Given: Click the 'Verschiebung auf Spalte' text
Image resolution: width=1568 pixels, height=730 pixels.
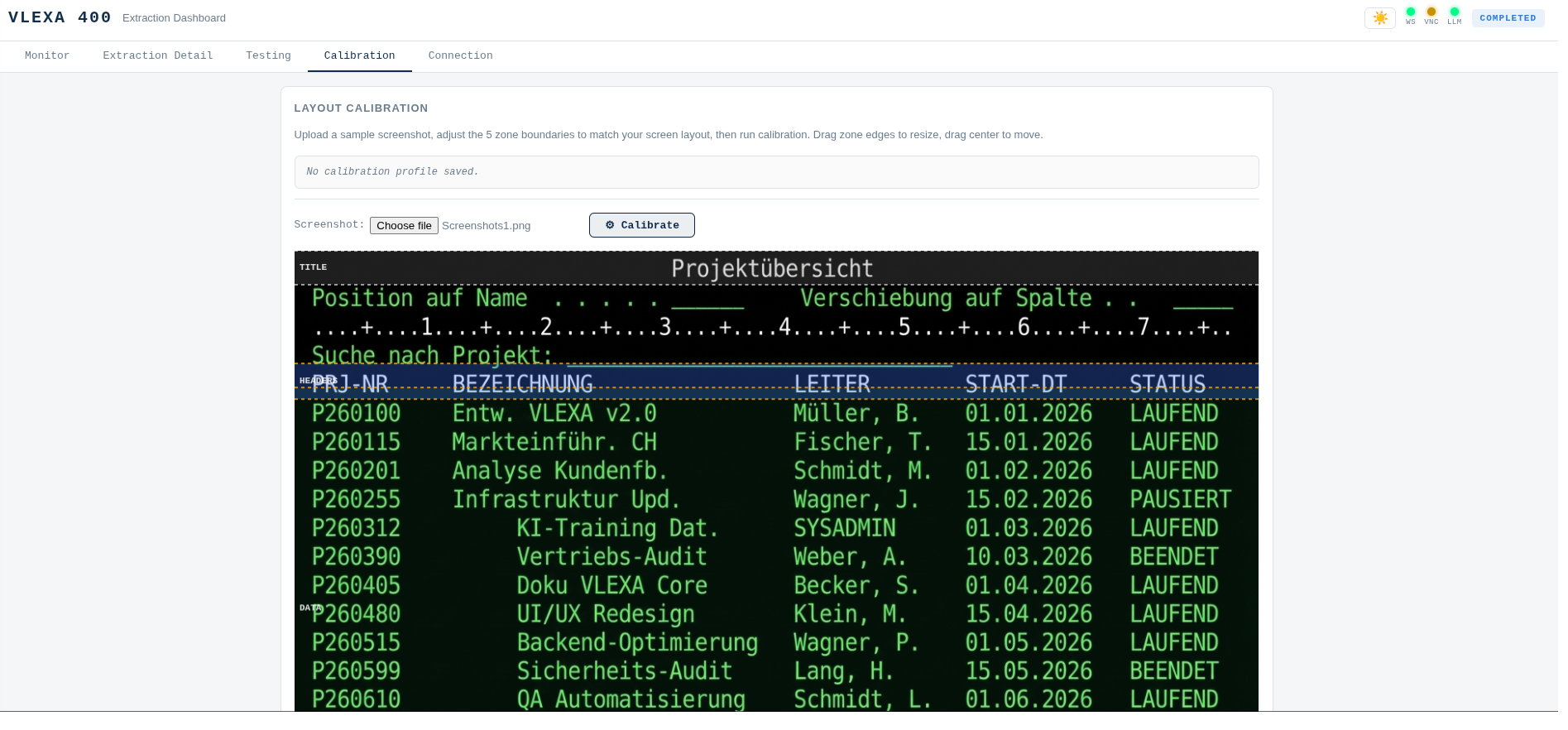Looking at the screenshot, I should point(946,298).
